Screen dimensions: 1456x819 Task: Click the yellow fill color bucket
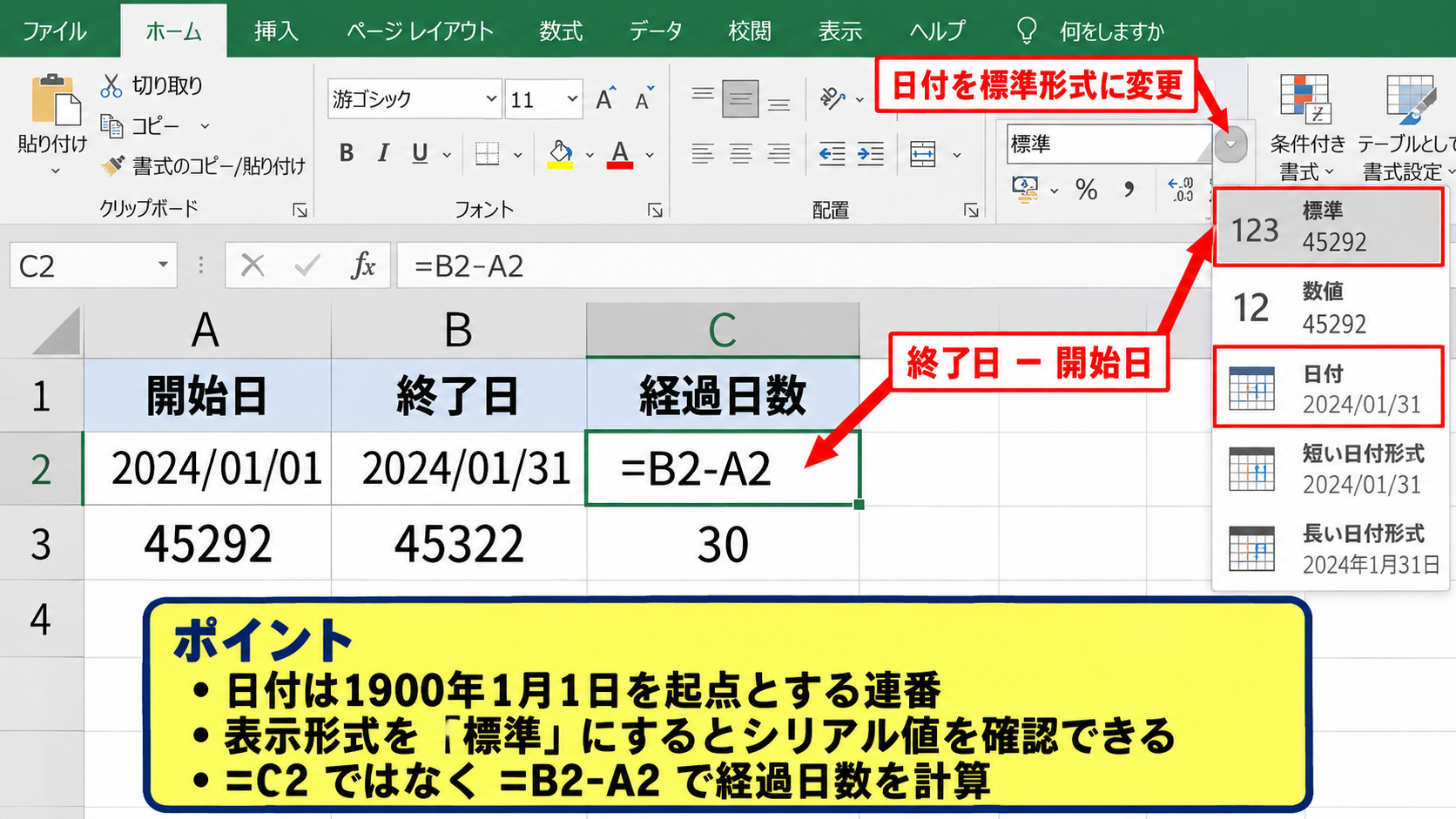coord(561,154)
